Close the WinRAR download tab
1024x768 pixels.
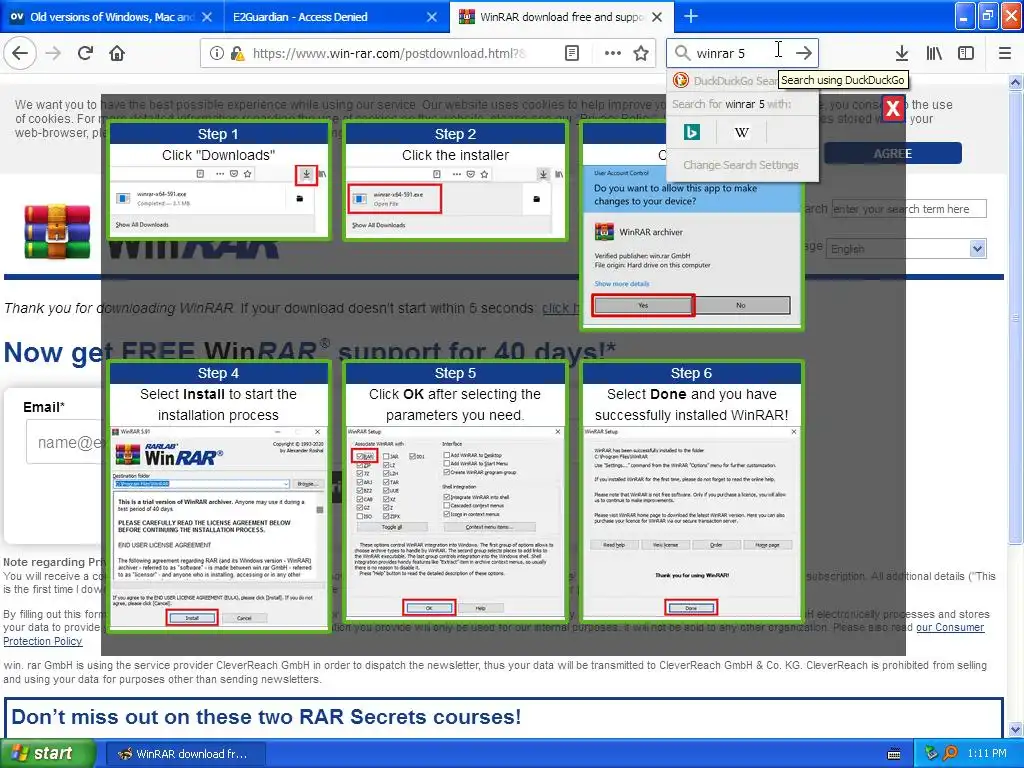point(657,17)
